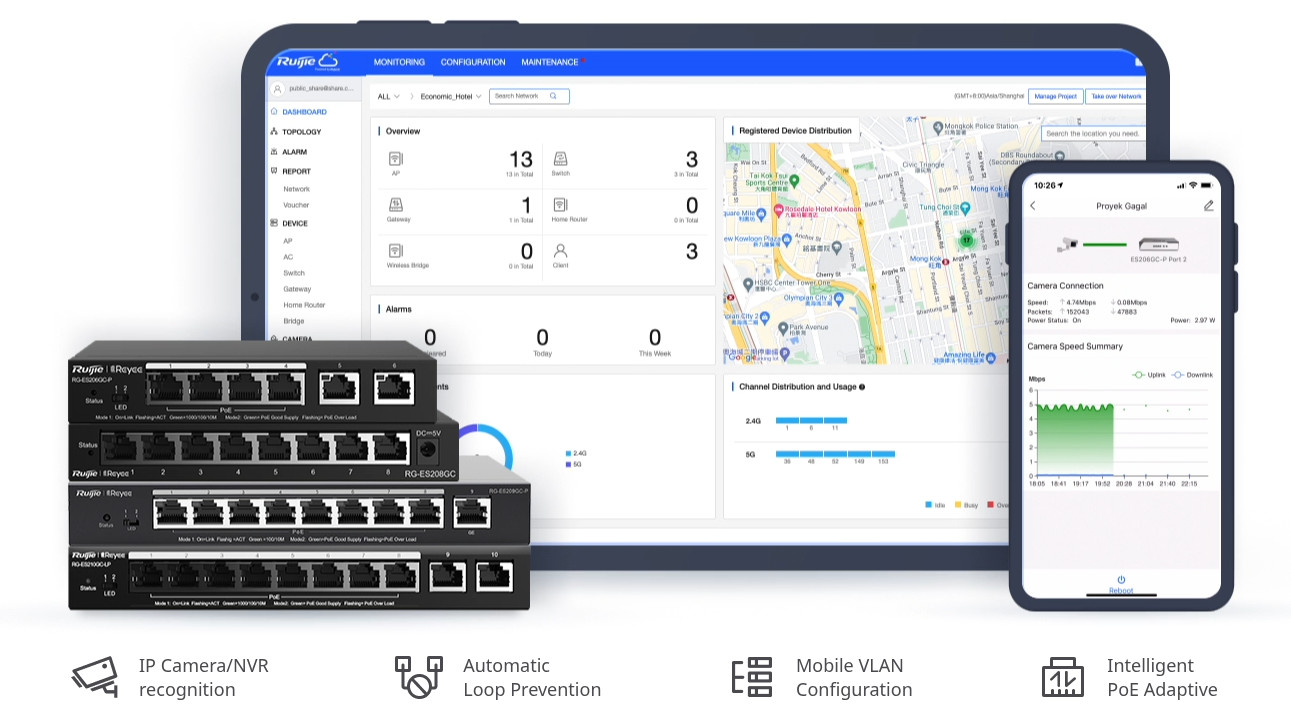Image resolution: width=1291 pixels, height=725 pixels.
Task: Click the user avatar icon in the sidebar
Action: pyautogui.click(x=278, y=89)
